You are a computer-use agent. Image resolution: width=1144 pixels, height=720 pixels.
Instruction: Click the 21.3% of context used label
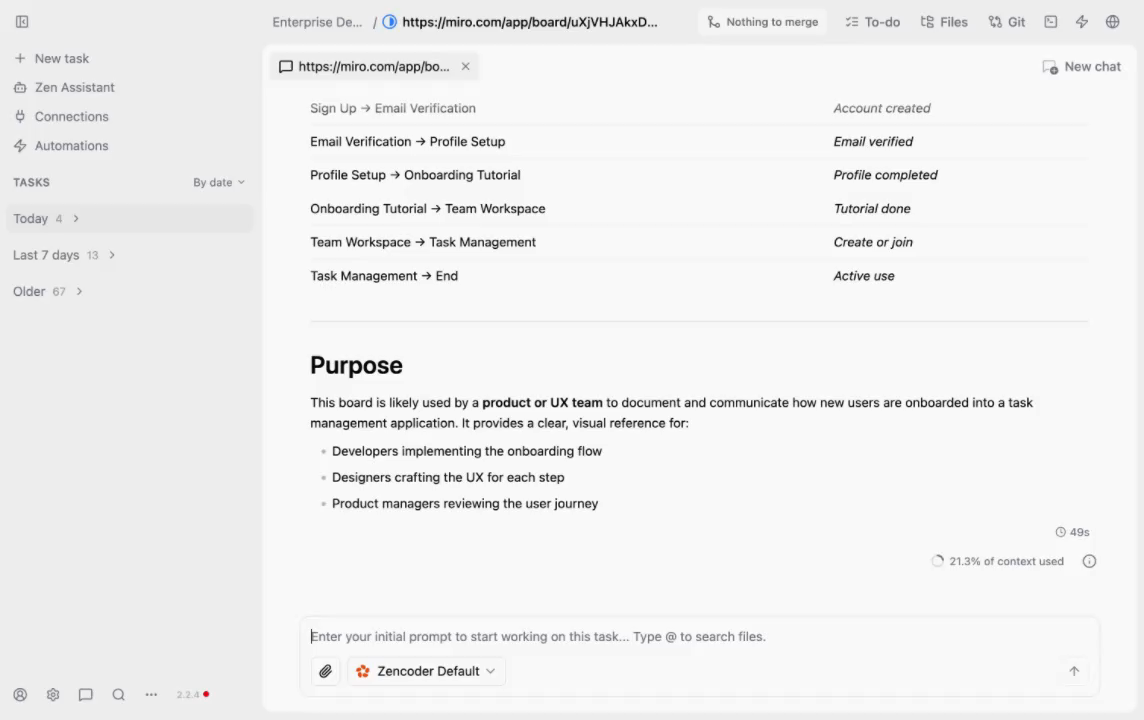[x=1006, y=561]
